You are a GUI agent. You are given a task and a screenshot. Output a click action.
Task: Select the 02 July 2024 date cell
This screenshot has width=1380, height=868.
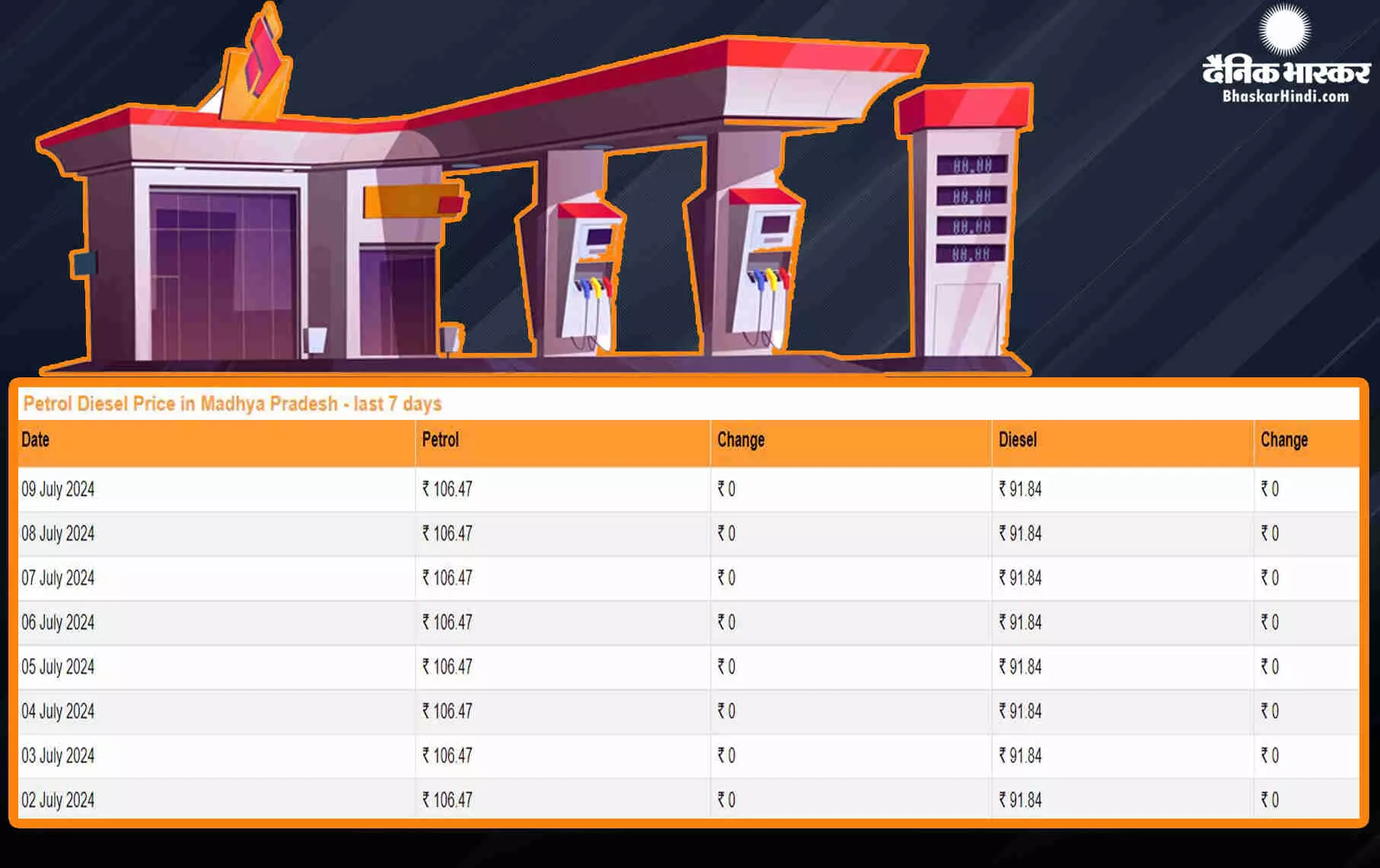58,800
